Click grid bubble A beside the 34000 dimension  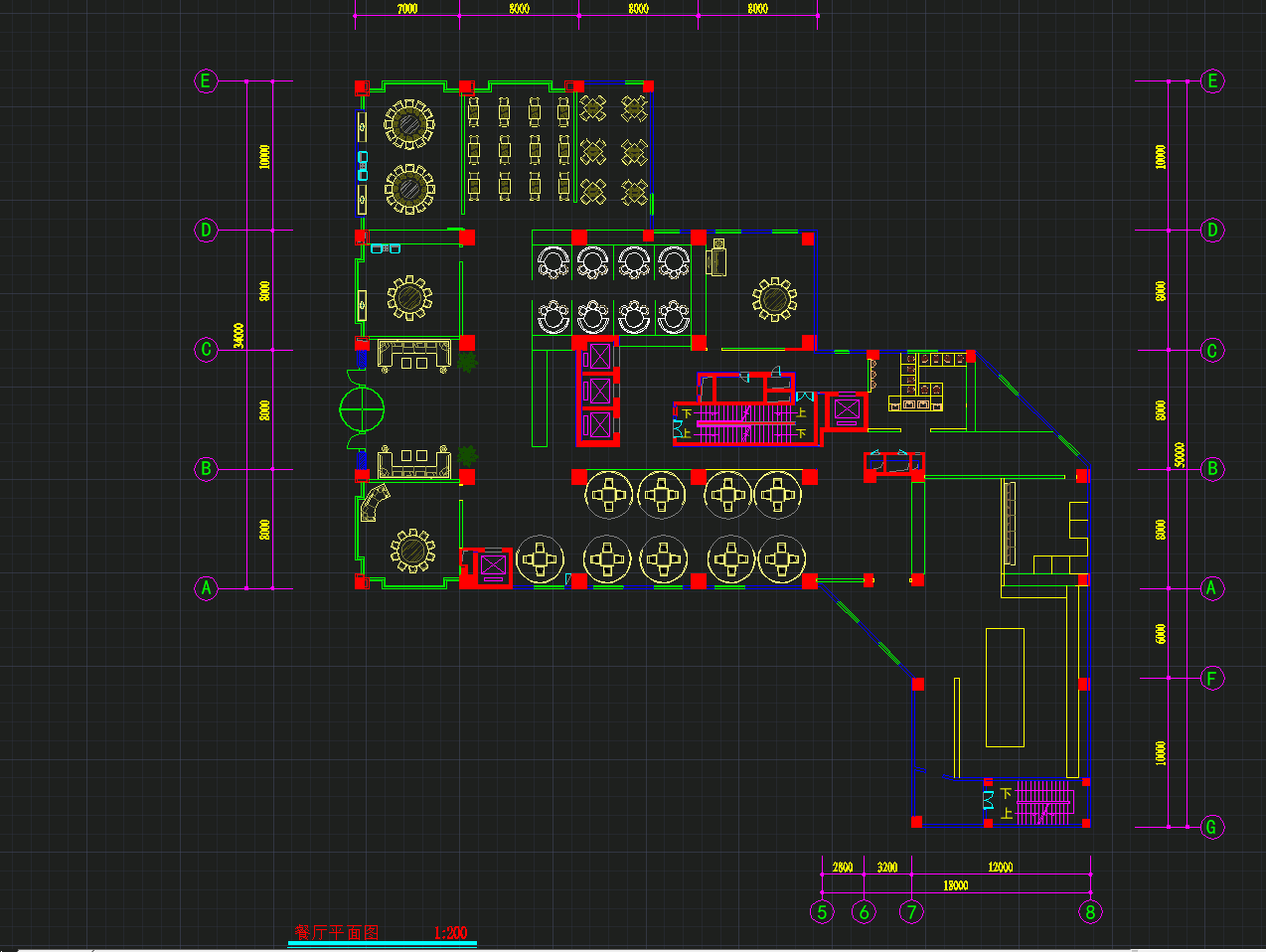[x=206, y=588]
